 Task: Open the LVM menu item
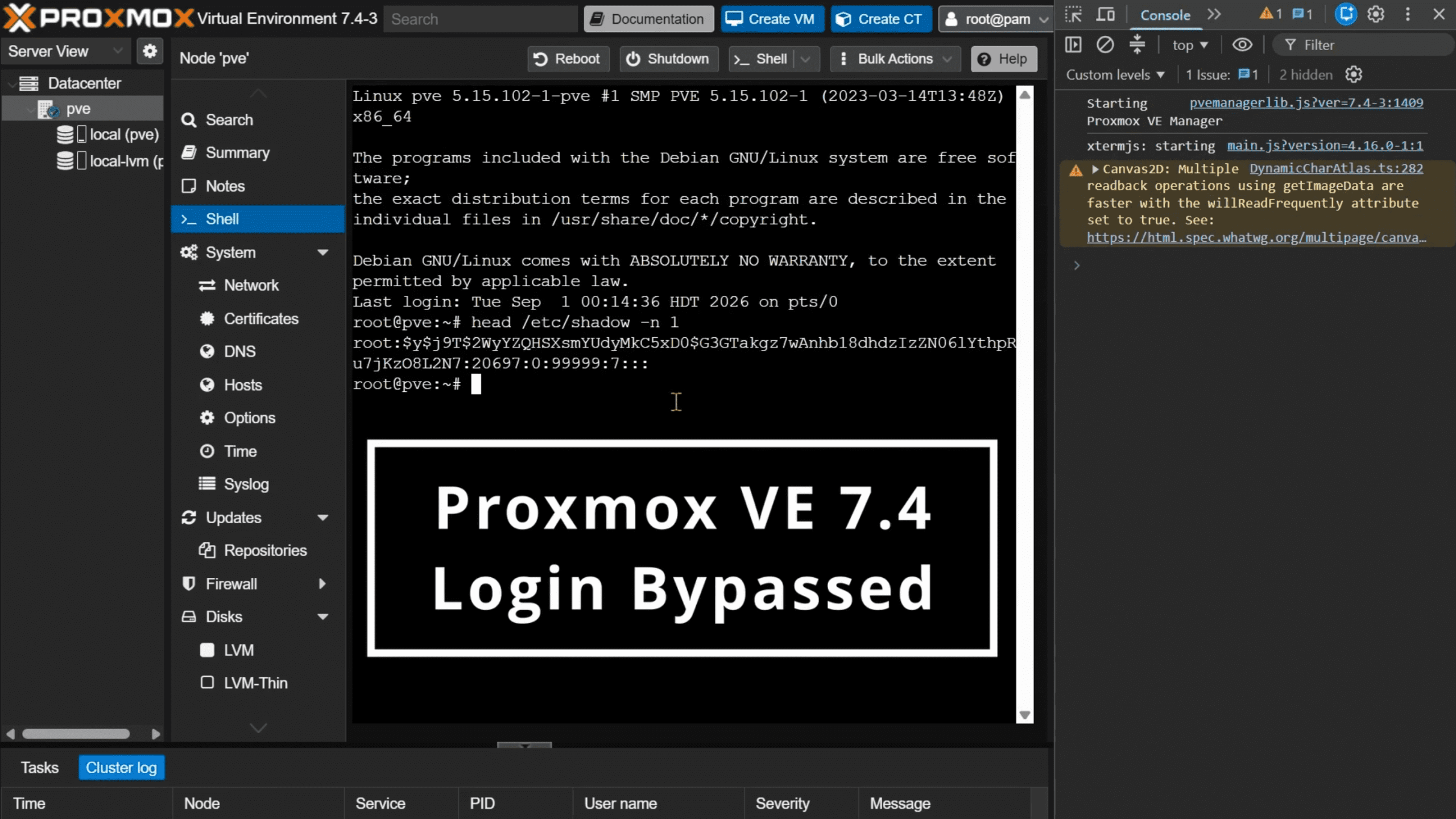(258, 650)
